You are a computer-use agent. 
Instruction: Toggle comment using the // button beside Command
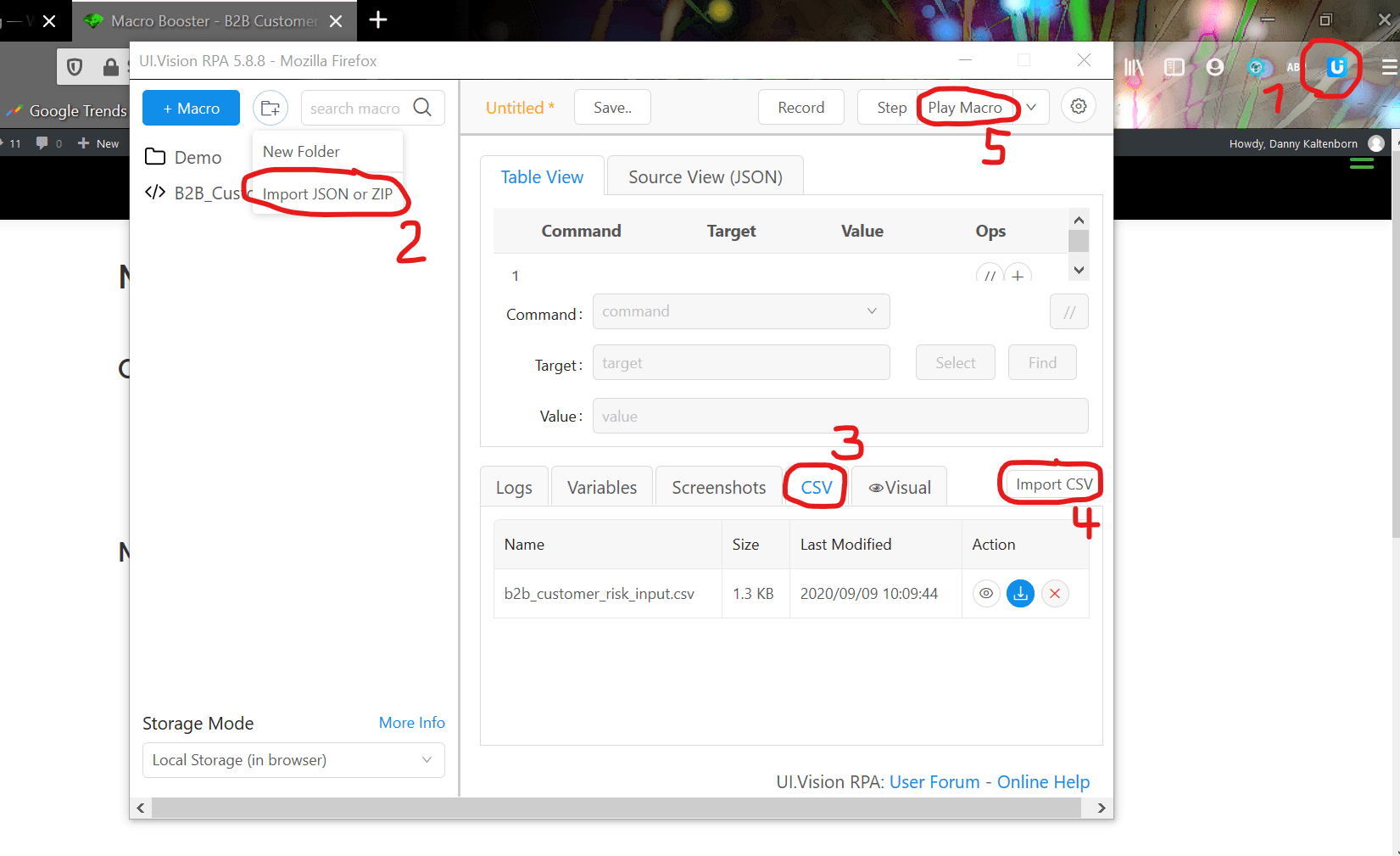[1068, 312]
